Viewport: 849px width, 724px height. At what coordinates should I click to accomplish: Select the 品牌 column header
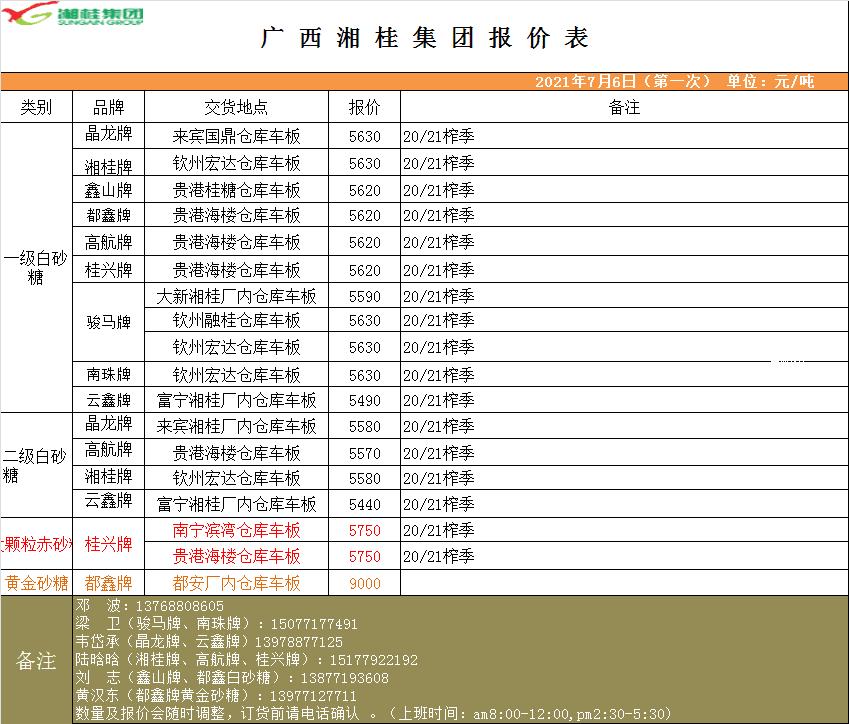(108, 107)
